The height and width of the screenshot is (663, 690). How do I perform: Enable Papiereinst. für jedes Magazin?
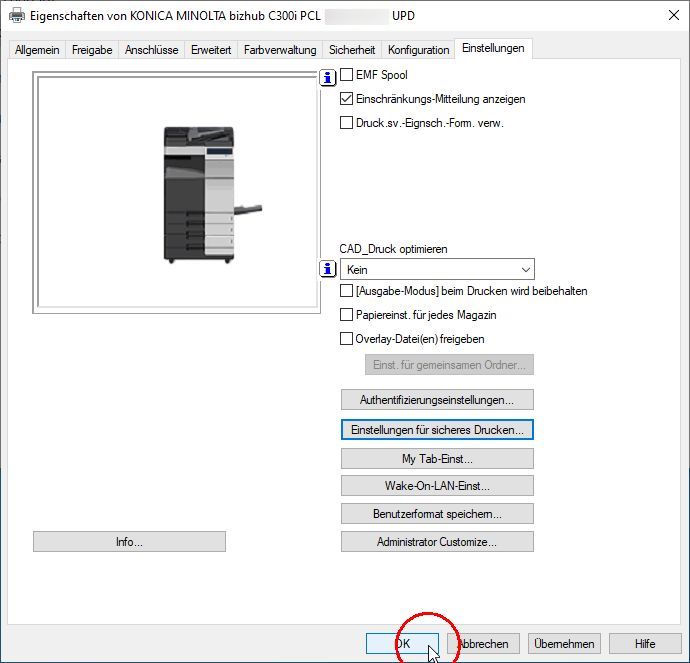coord(347,315)
